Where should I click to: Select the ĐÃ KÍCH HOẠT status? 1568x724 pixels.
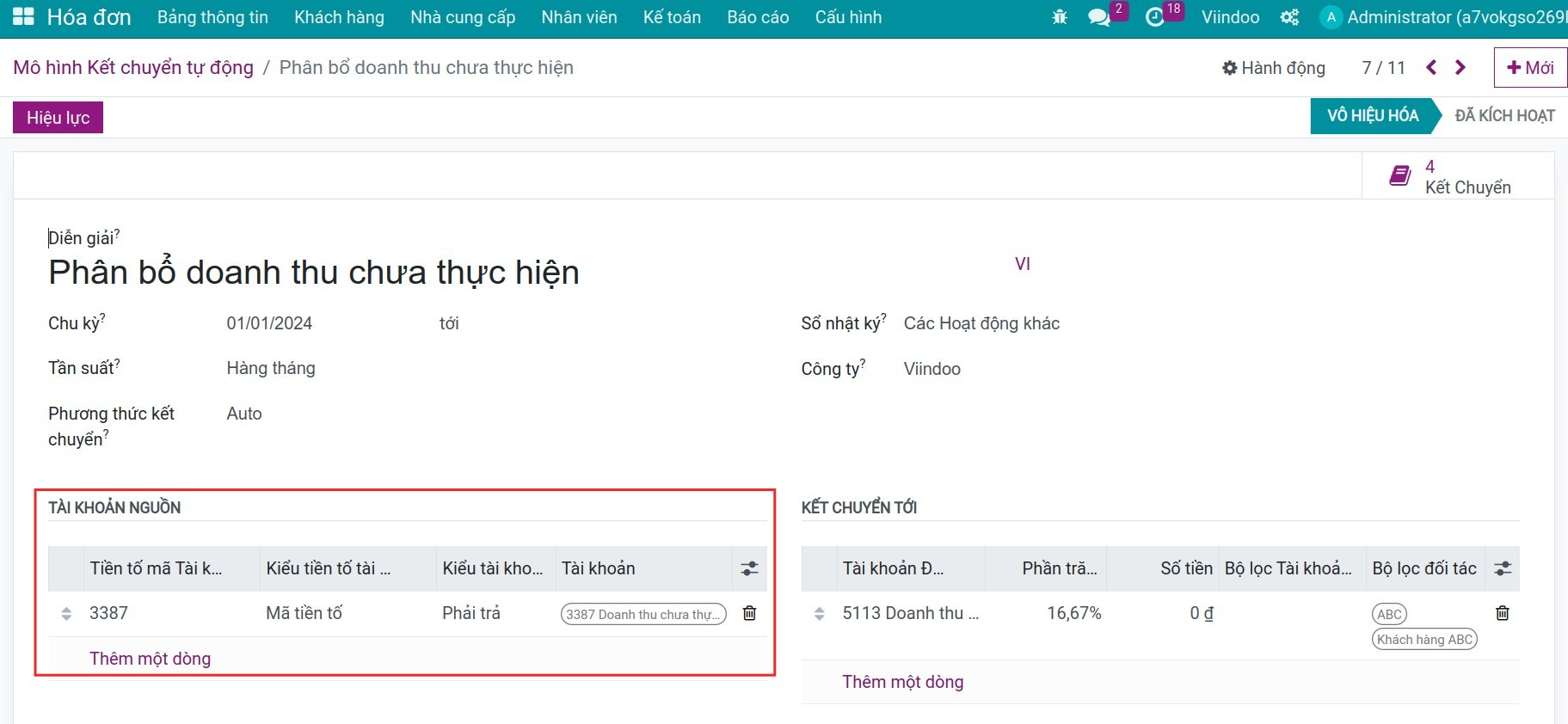tap(1504, 115)
